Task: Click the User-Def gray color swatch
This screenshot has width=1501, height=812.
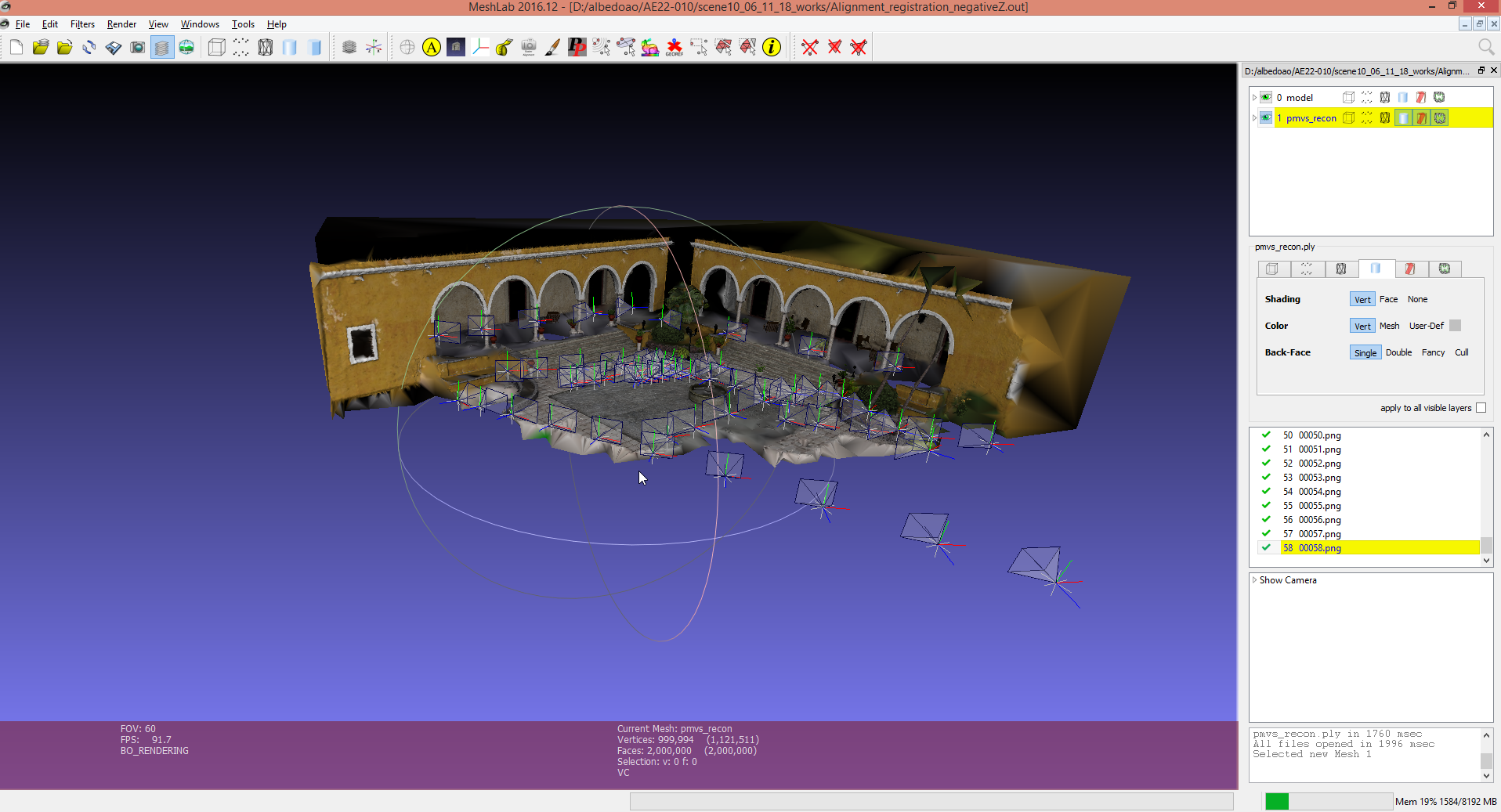Action: click(x=1455, y=326)
